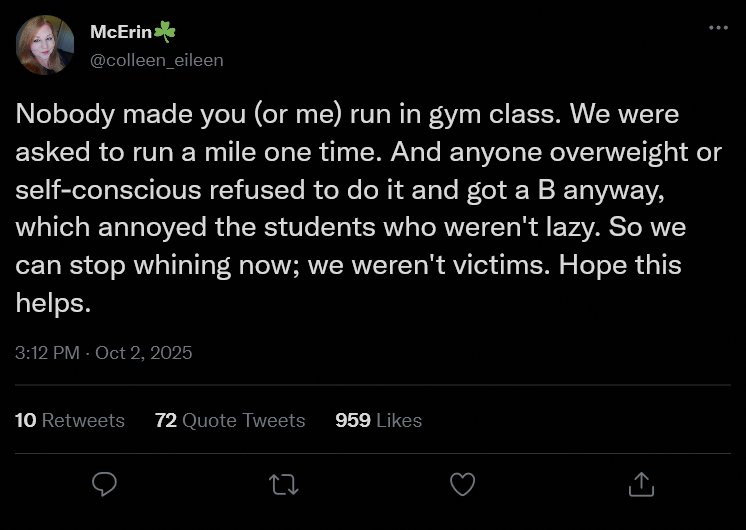Click the Oct 2, 2025 date
Viewport: 746px width, 530px height.
pyautogui.click(x=143, y=353)
